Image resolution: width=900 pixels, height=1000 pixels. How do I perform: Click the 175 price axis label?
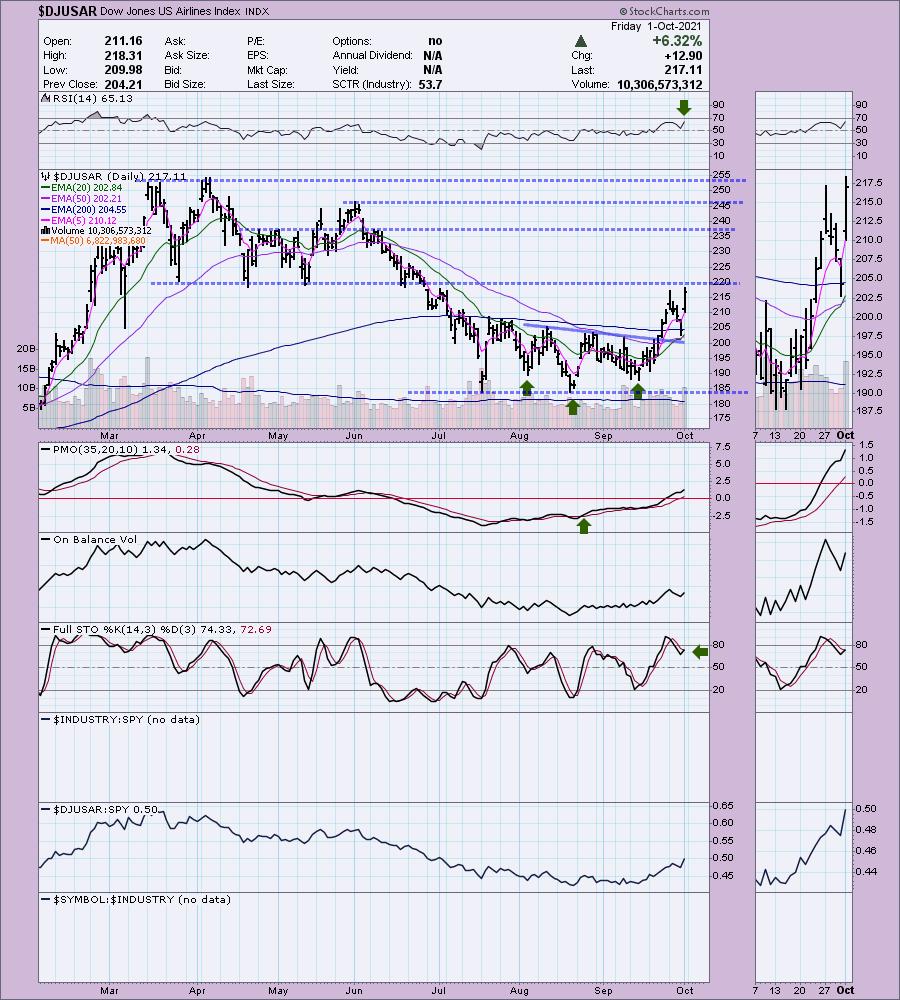(x=721, y=418)
